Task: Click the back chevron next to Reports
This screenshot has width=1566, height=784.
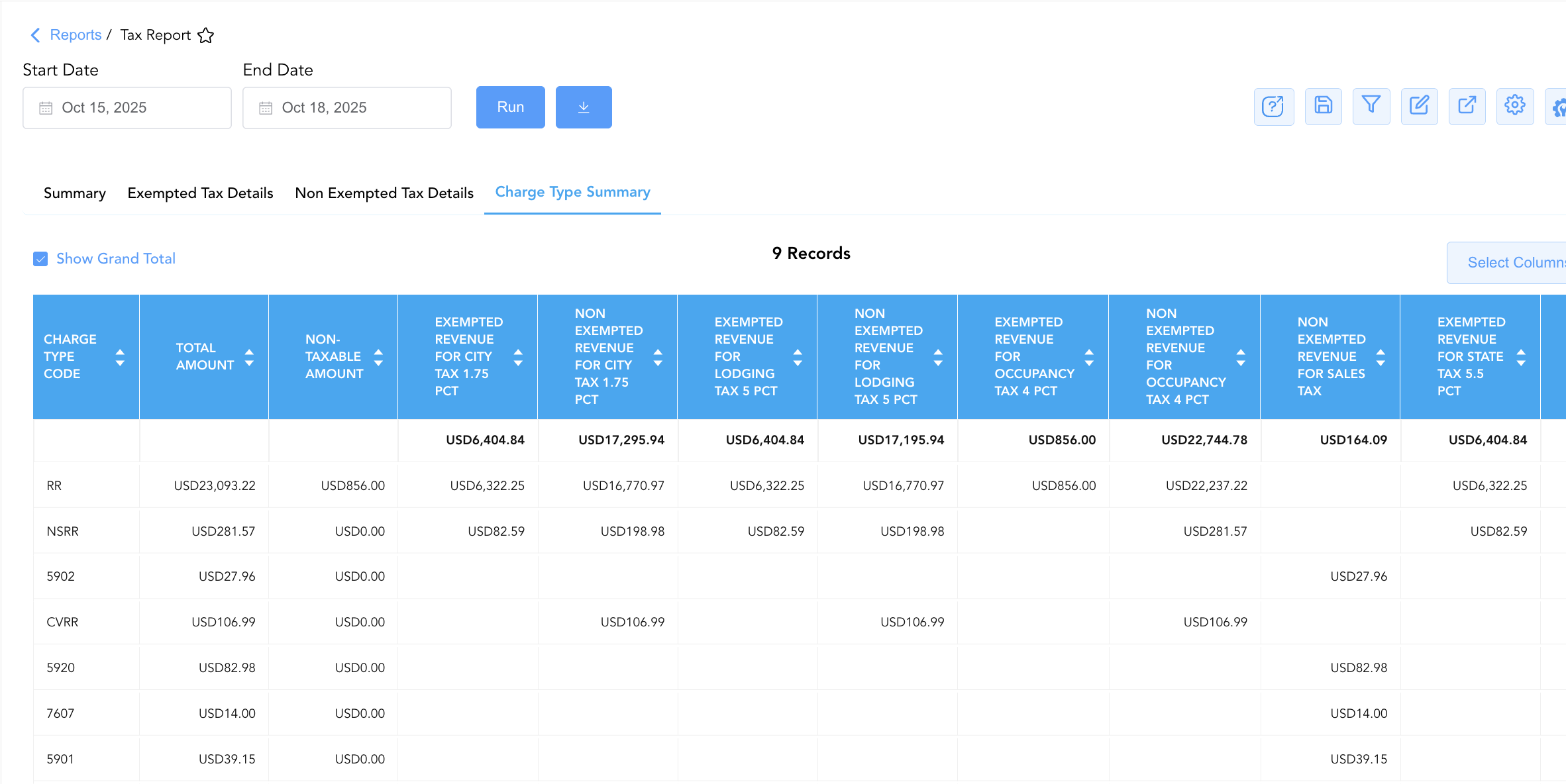Action: 36,35
